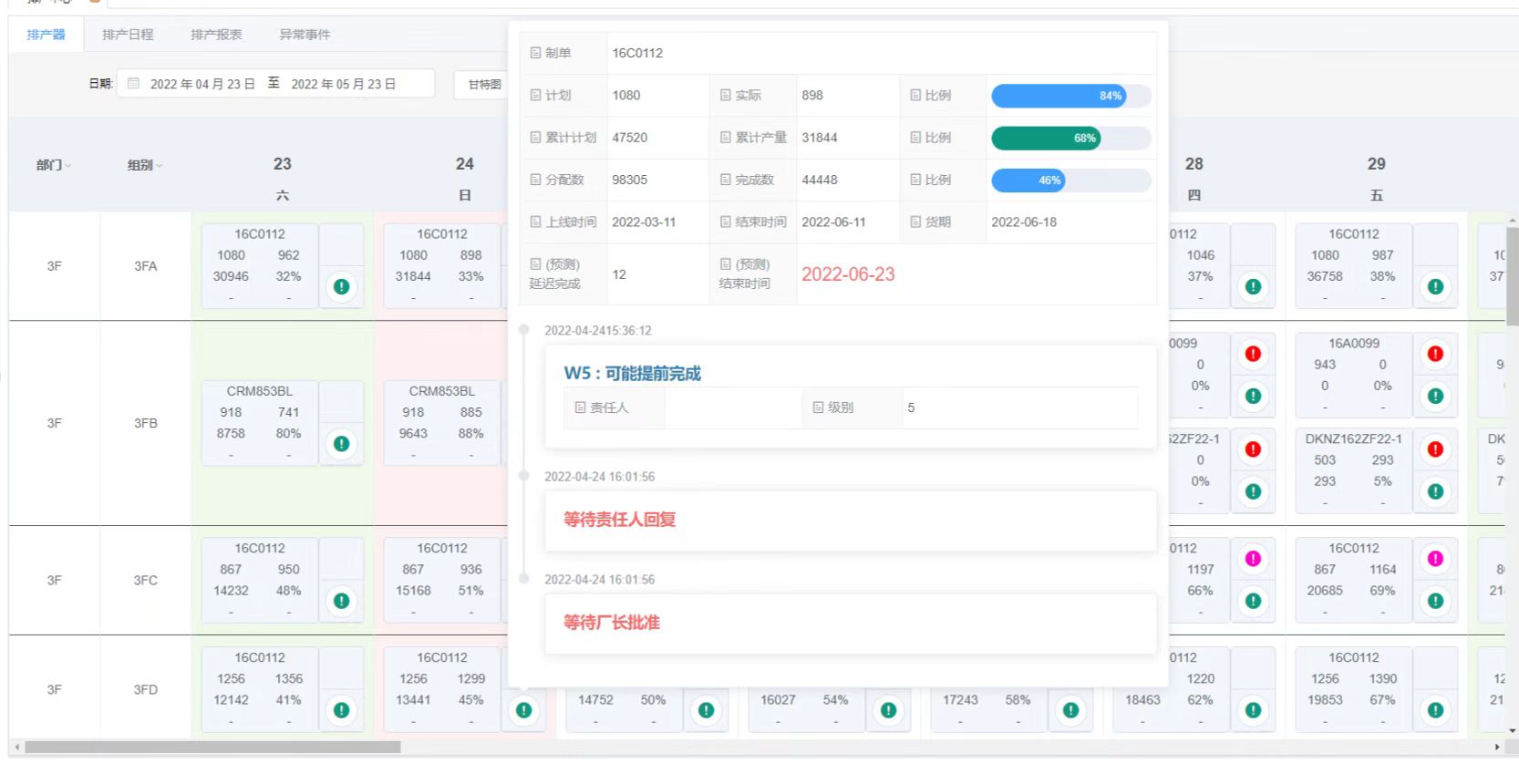Open magenta alert icon for 3FC day 29
This screenshot has width=1519, height=784.
click(1435, 559)
